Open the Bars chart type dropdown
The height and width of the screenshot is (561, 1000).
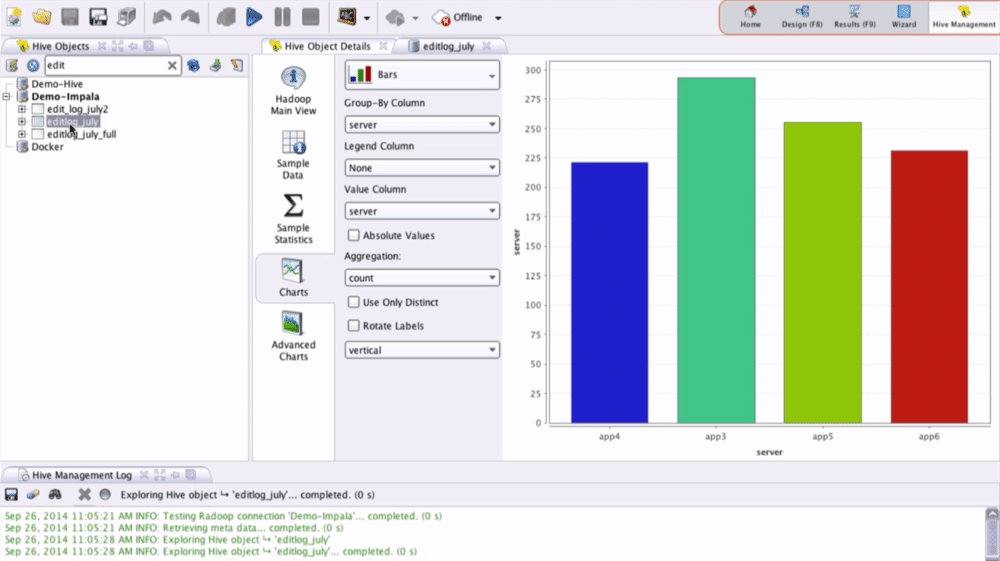pyautogui.click(x=421, y=75)
